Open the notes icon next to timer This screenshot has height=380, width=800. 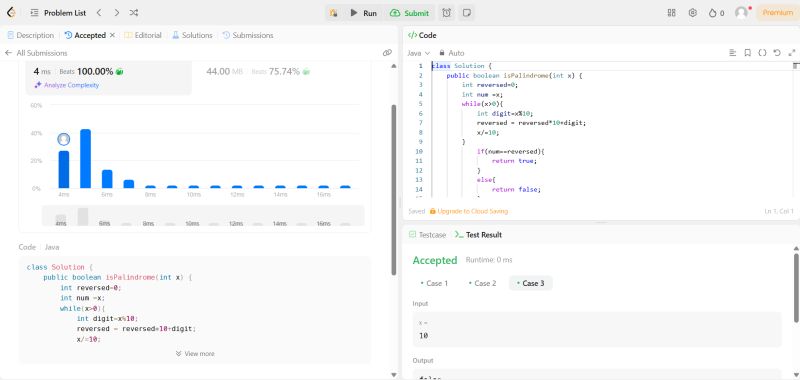tap(466, 13)
